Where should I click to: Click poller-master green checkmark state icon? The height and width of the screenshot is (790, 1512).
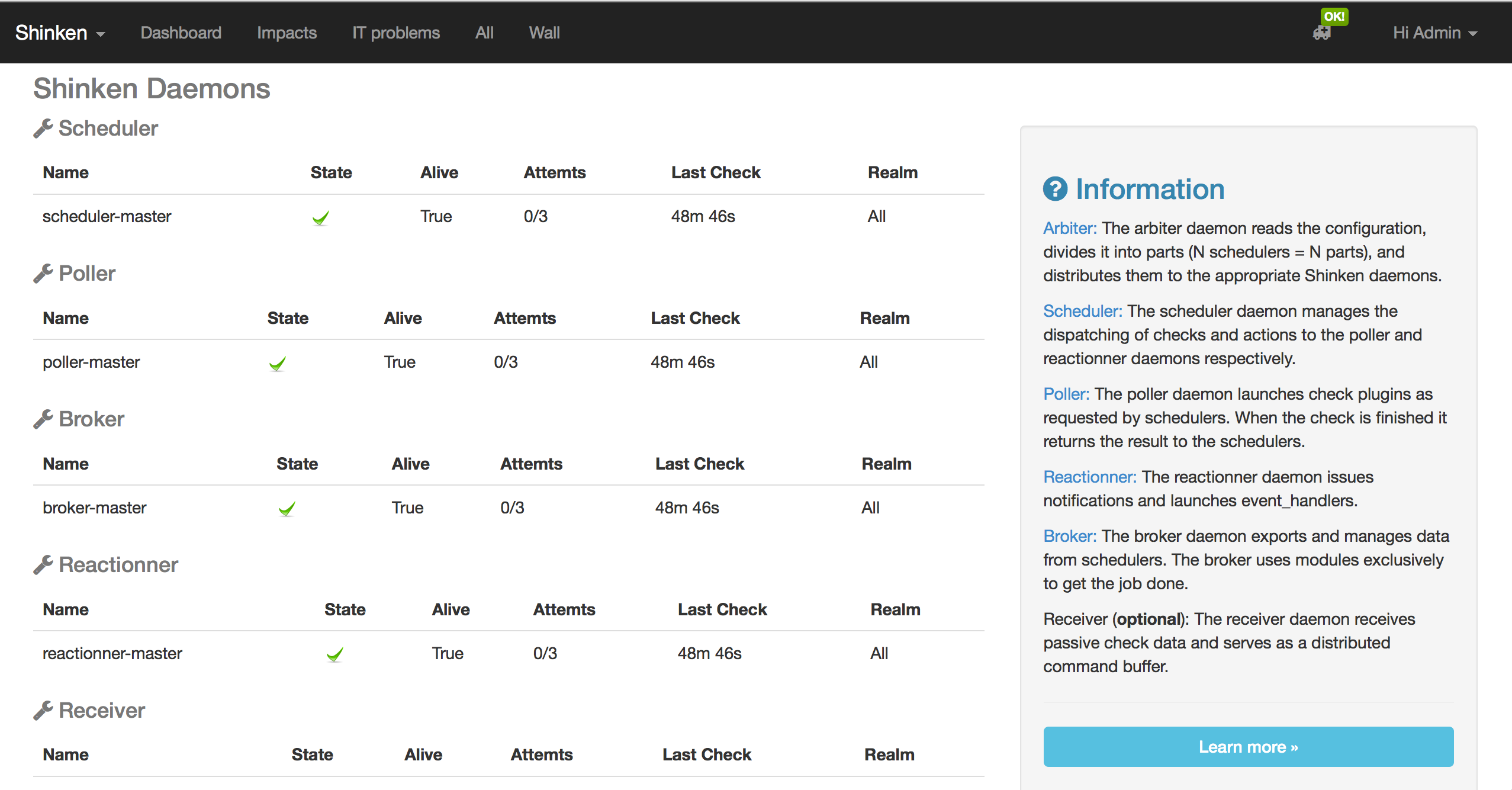(x=278, y=364)
